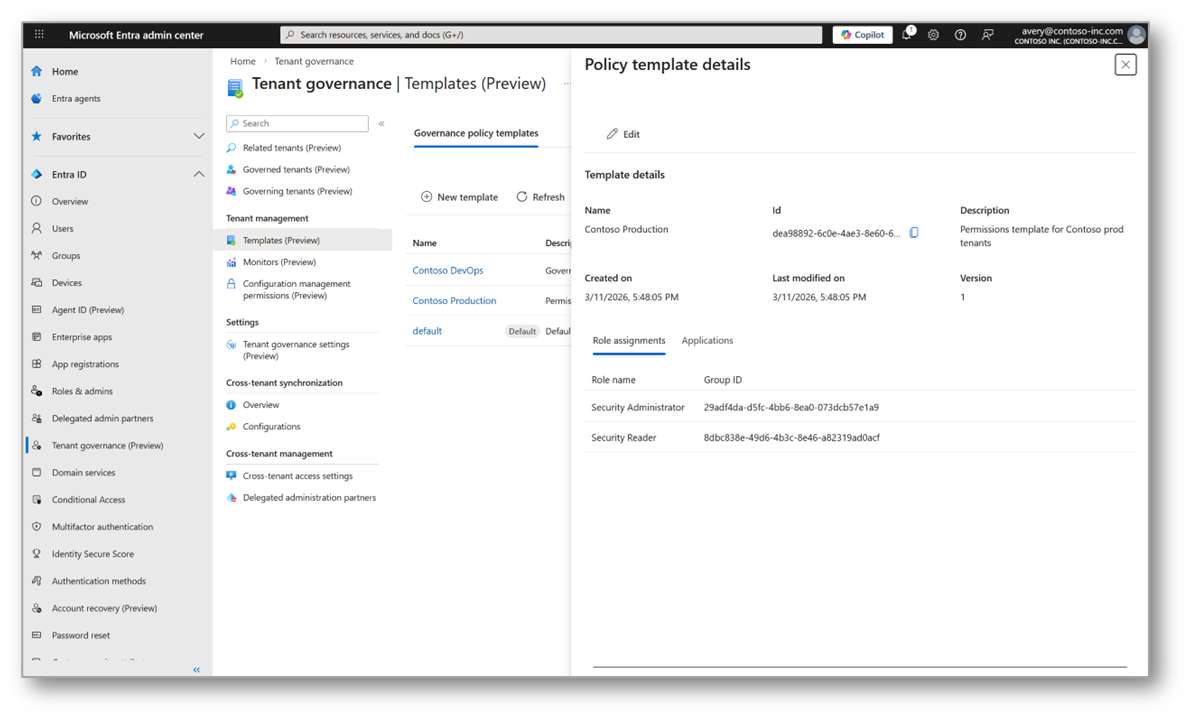Open the app launcher waffle icon
1192x720 pixels.
40,34
